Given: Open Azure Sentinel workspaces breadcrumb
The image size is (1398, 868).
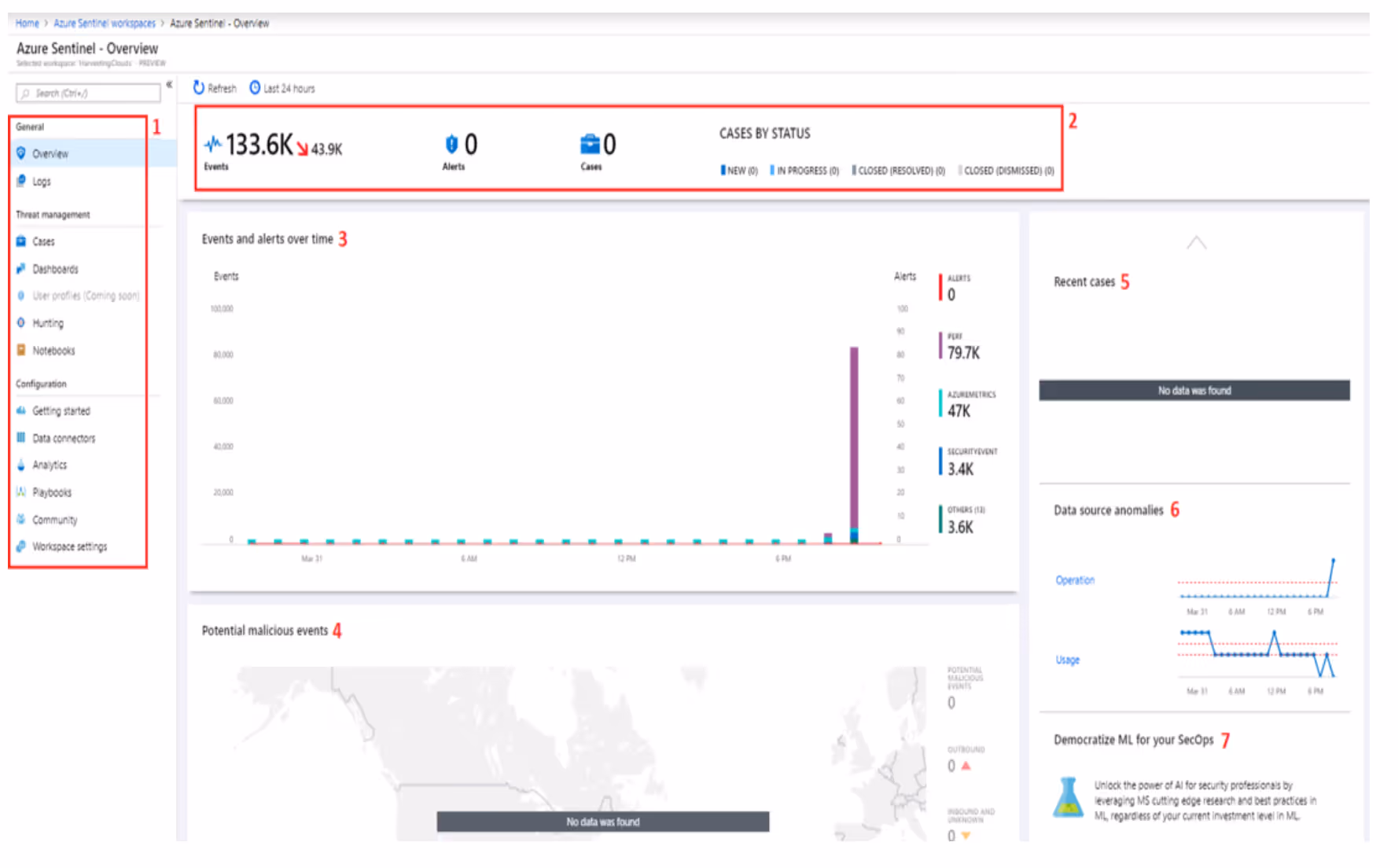Looking at the screenshot, I should pos(105,24).
